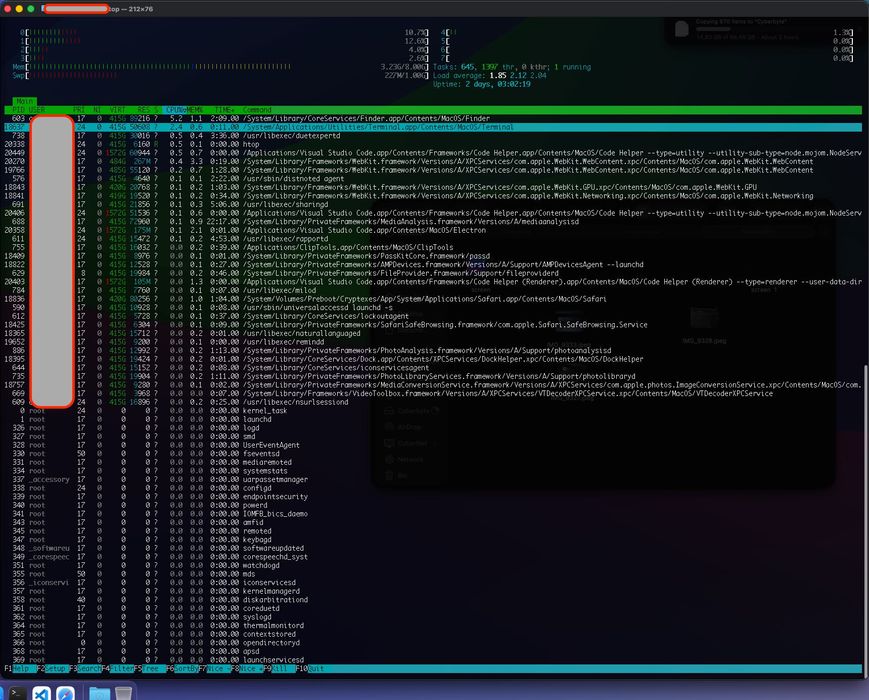Image resolution: width=869 pixels, height=700 pixels.
Task: Sort by the CPU% column header
Action: tap(175, 110)
